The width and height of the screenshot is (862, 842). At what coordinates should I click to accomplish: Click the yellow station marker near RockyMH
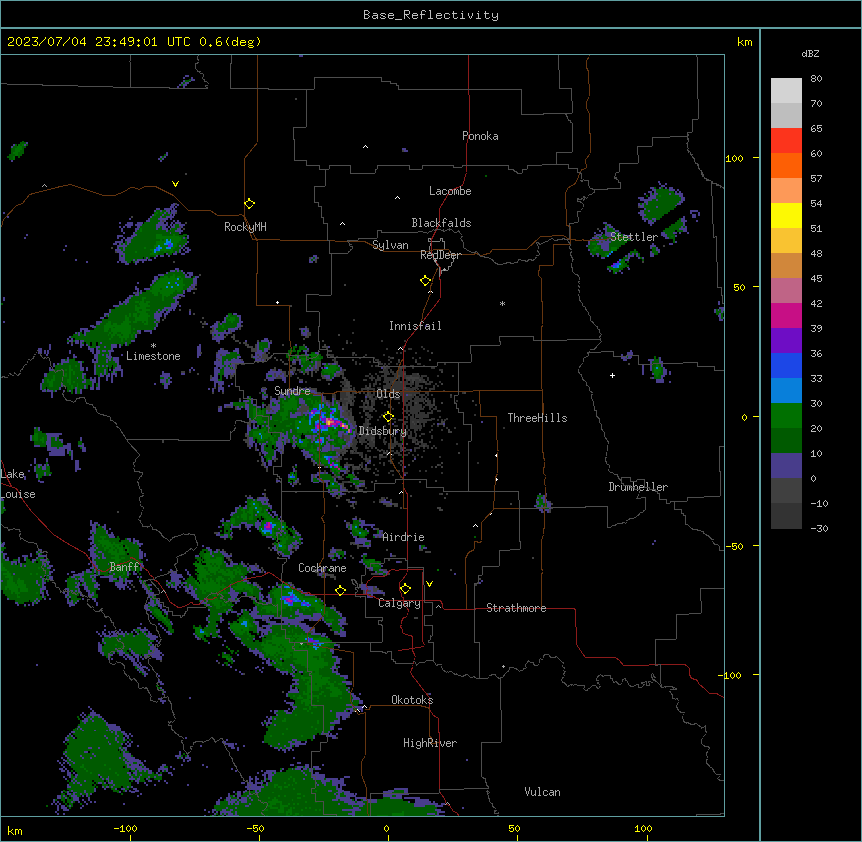point(249,204)
